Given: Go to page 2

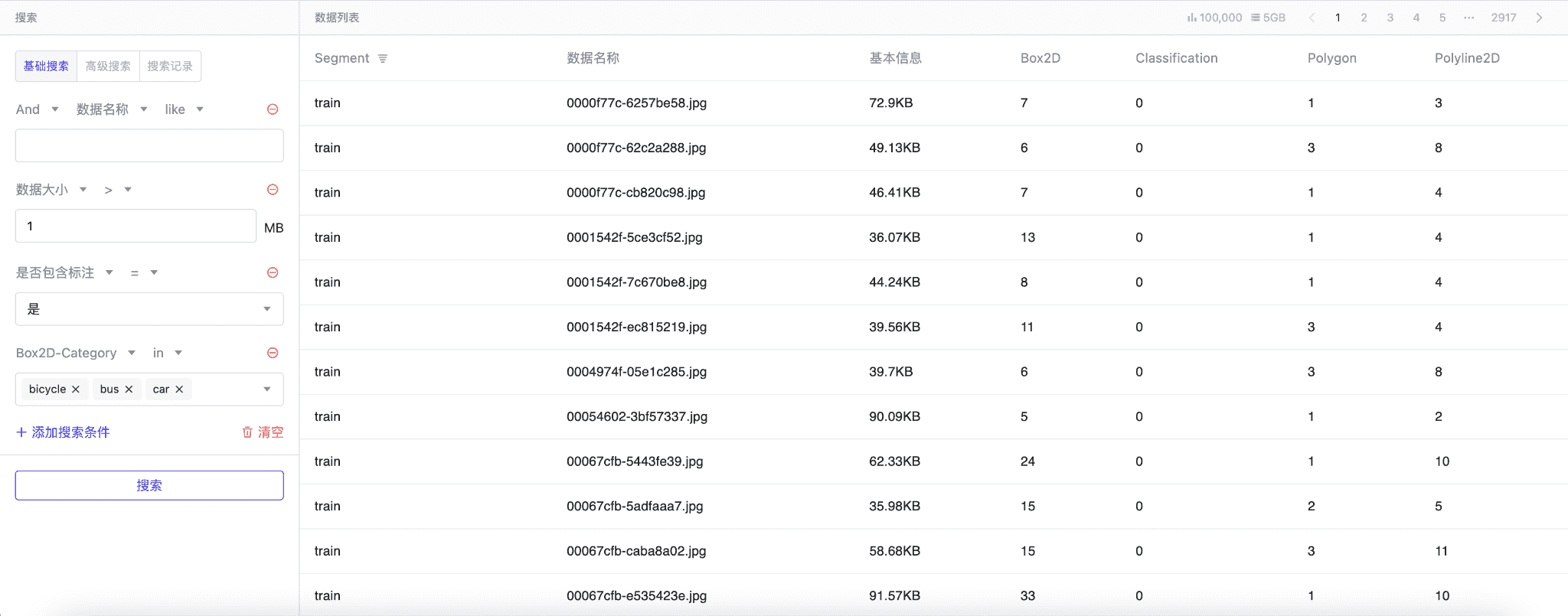Looking at the screenshot, I should 1364,18.
